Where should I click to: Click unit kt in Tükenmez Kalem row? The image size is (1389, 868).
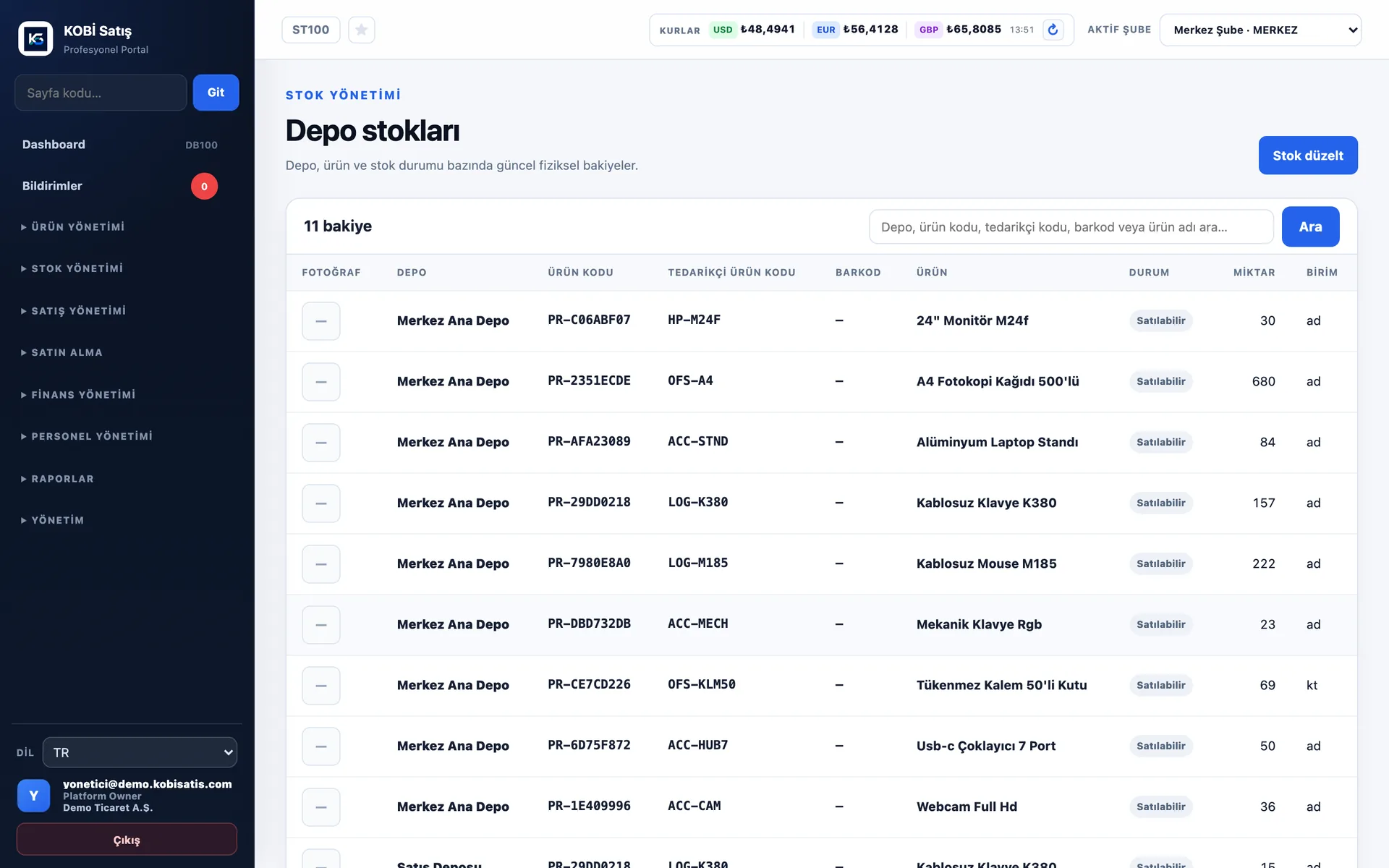pos(1312,685)
